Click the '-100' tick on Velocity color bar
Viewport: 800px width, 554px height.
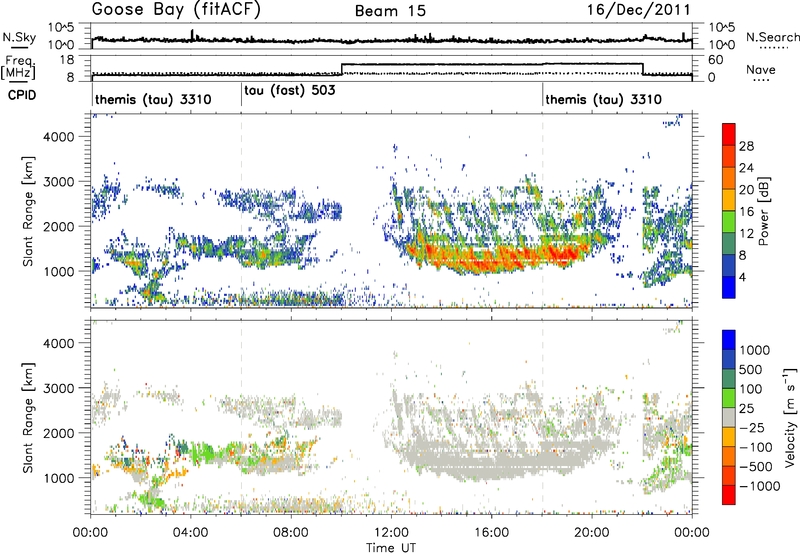(755, 447)
